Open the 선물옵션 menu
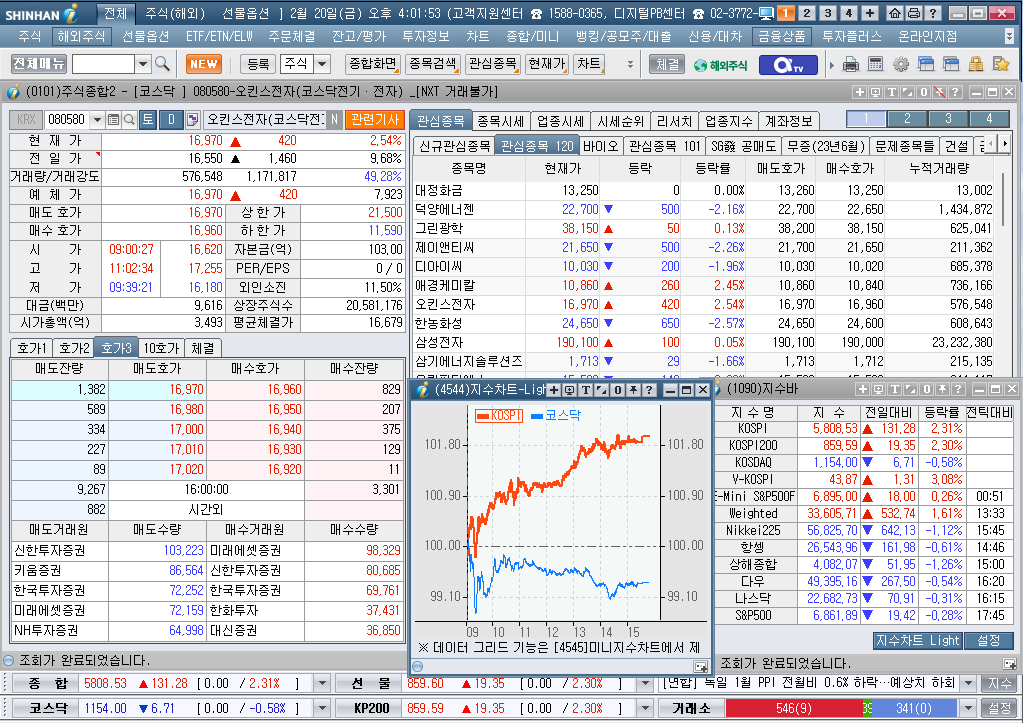 145,37
